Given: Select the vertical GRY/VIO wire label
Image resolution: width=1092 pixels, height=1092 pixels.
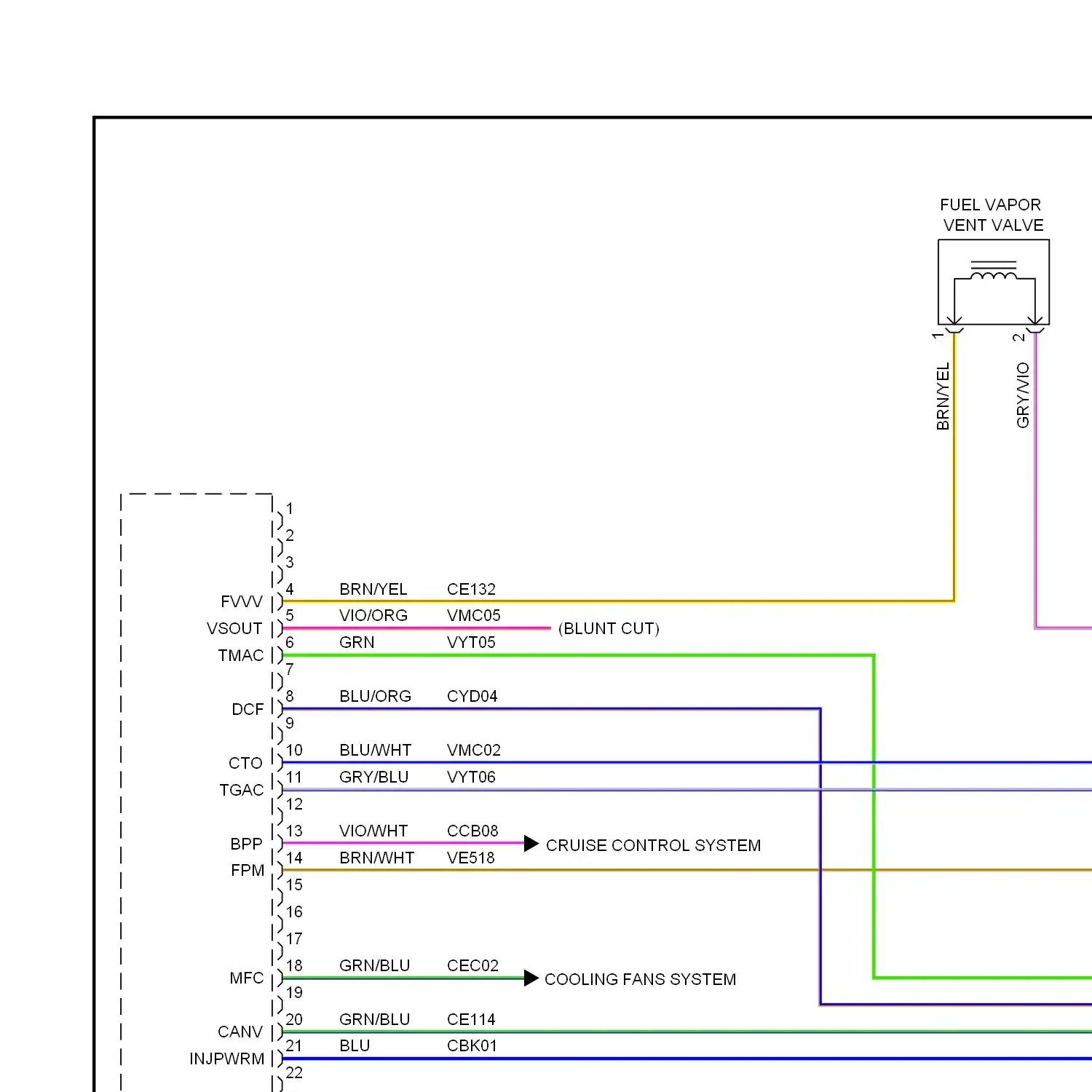Looking at the screenshot, I should (x=1023, y=395).
